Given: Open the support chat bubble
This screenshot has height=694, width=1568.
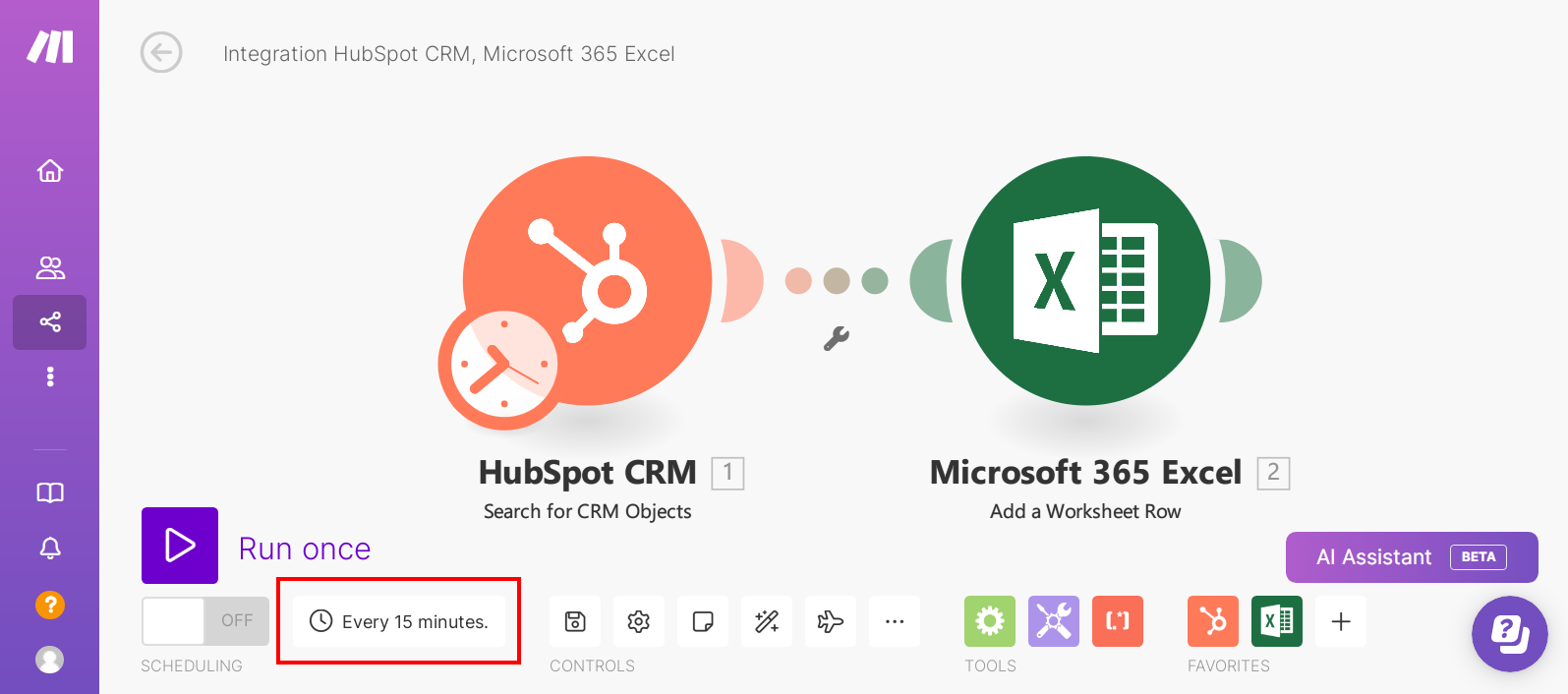Looking at the screenshot, I should tap(1509, 634).
